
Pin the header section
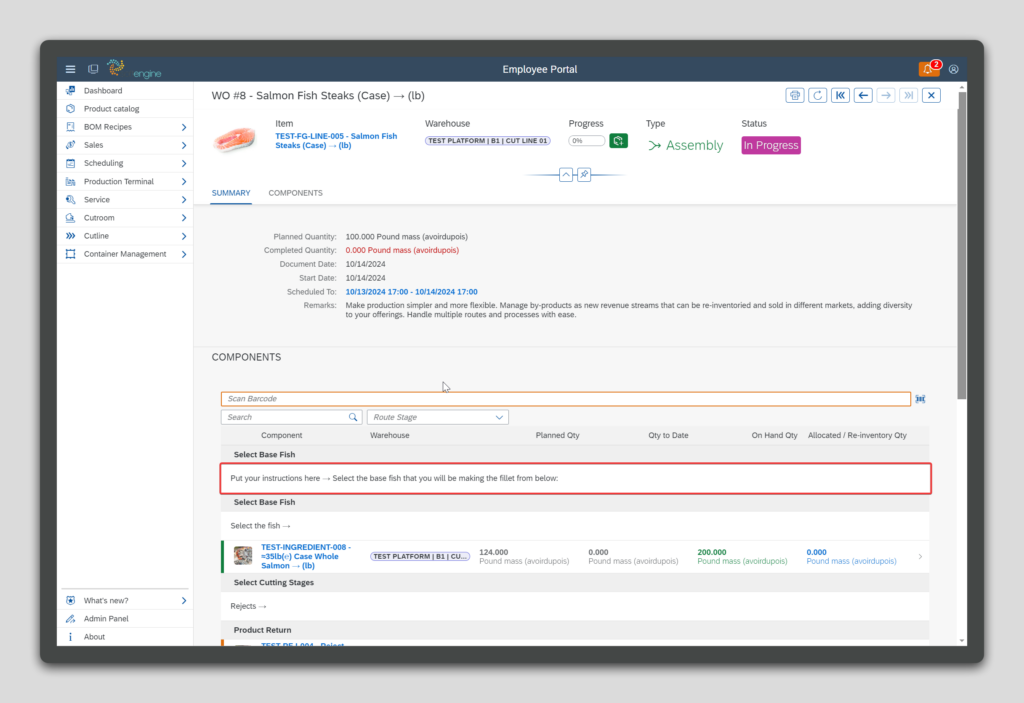584,174
